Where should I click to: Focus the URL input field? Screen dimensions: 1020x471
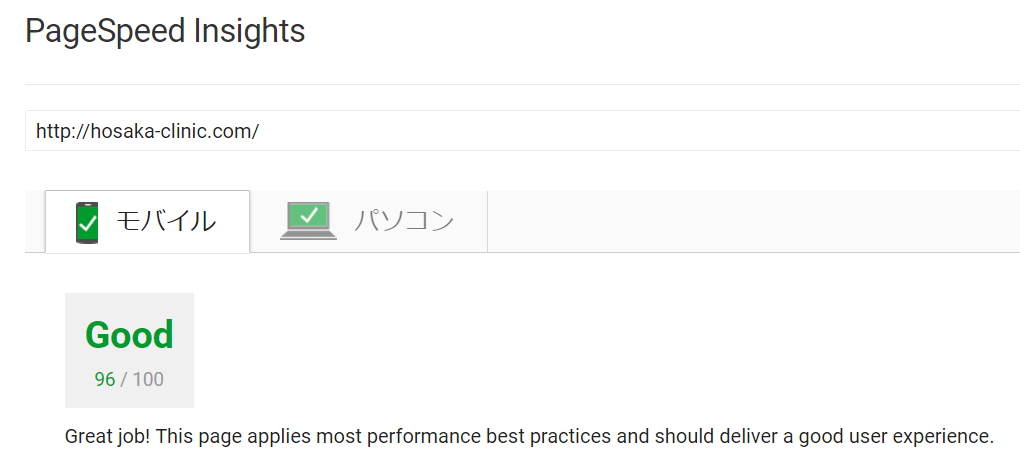click(x=522, y=131)
